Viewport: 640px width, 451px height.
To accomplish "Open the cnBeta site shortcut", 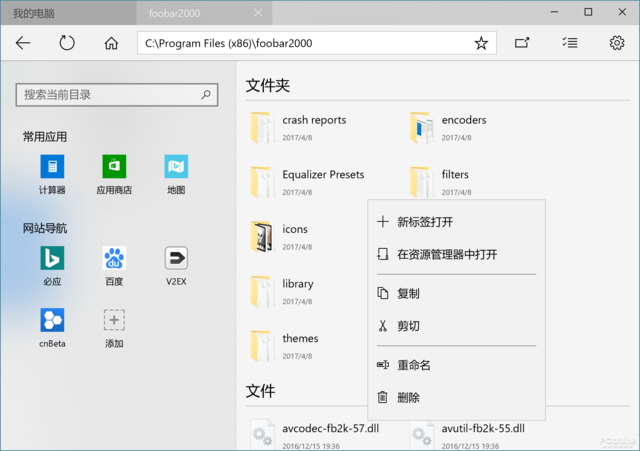I will coord(52,328).
